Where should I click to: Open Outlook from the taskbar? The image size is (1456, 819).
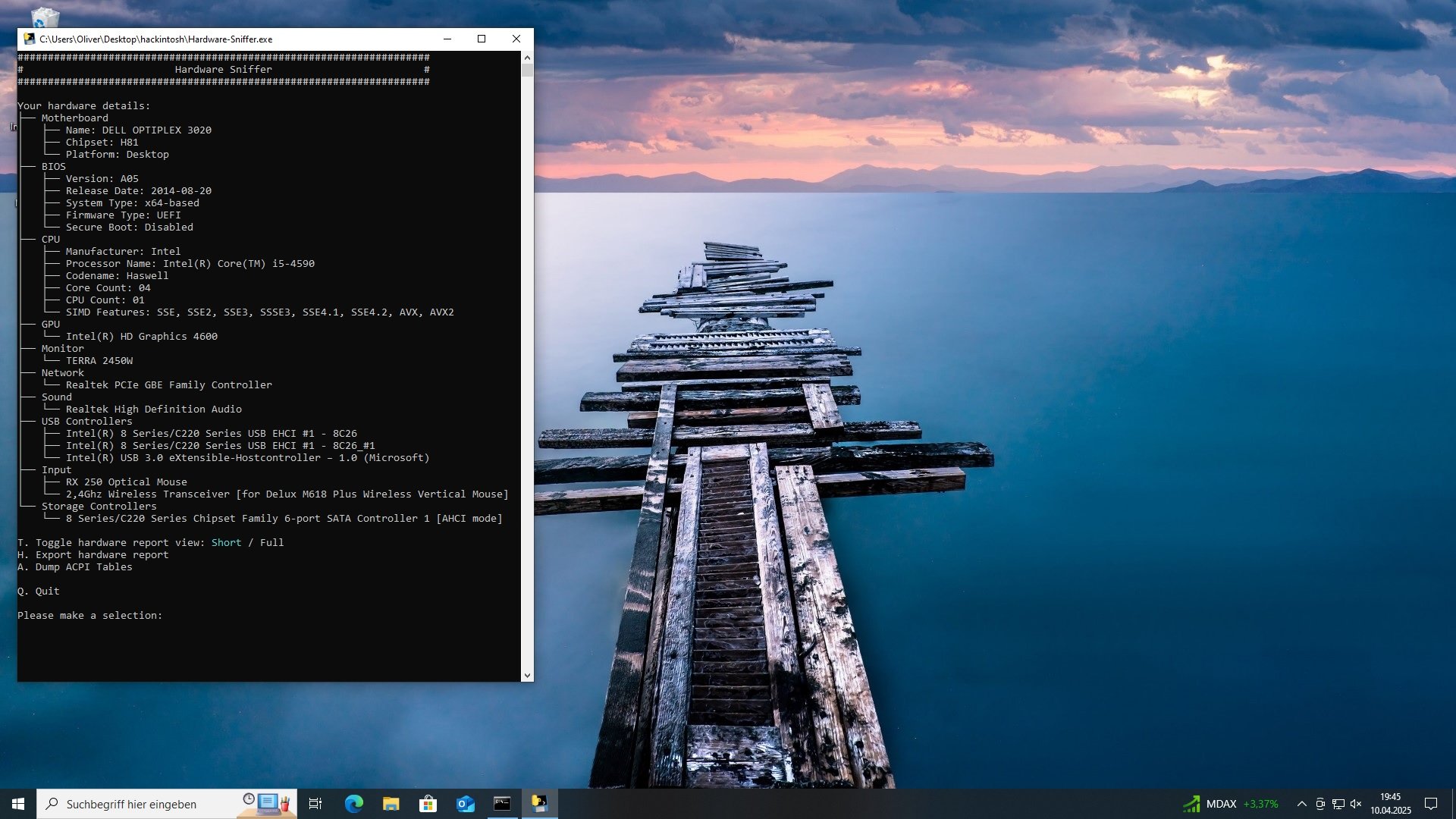coord(465,804)
